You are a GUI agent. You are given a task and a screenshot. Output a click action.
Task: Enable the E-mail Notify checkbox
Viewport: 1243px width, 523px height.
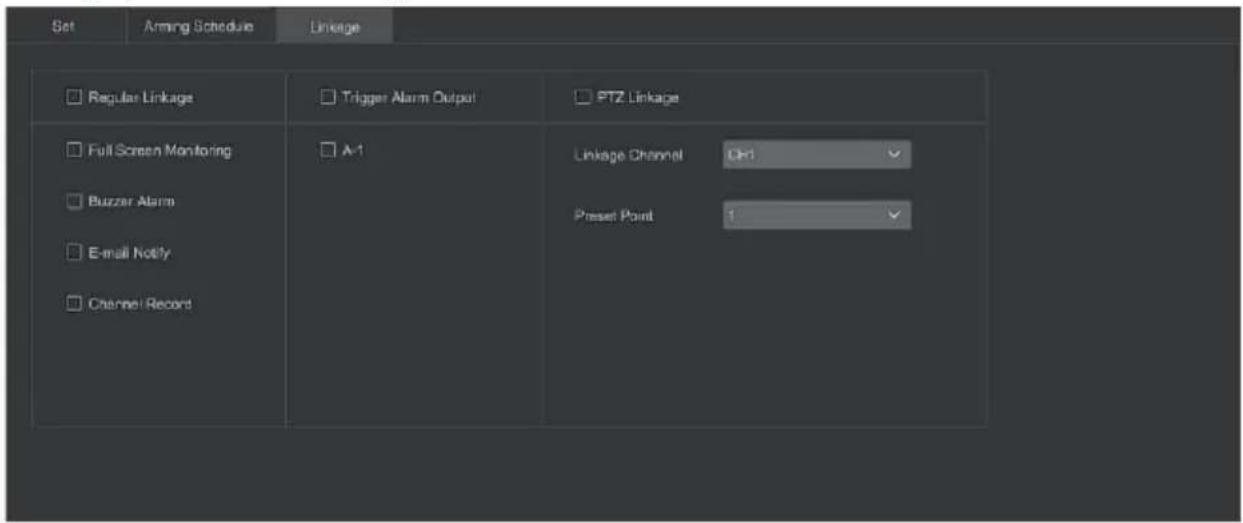pyautogui.click(x=72, y=253)
